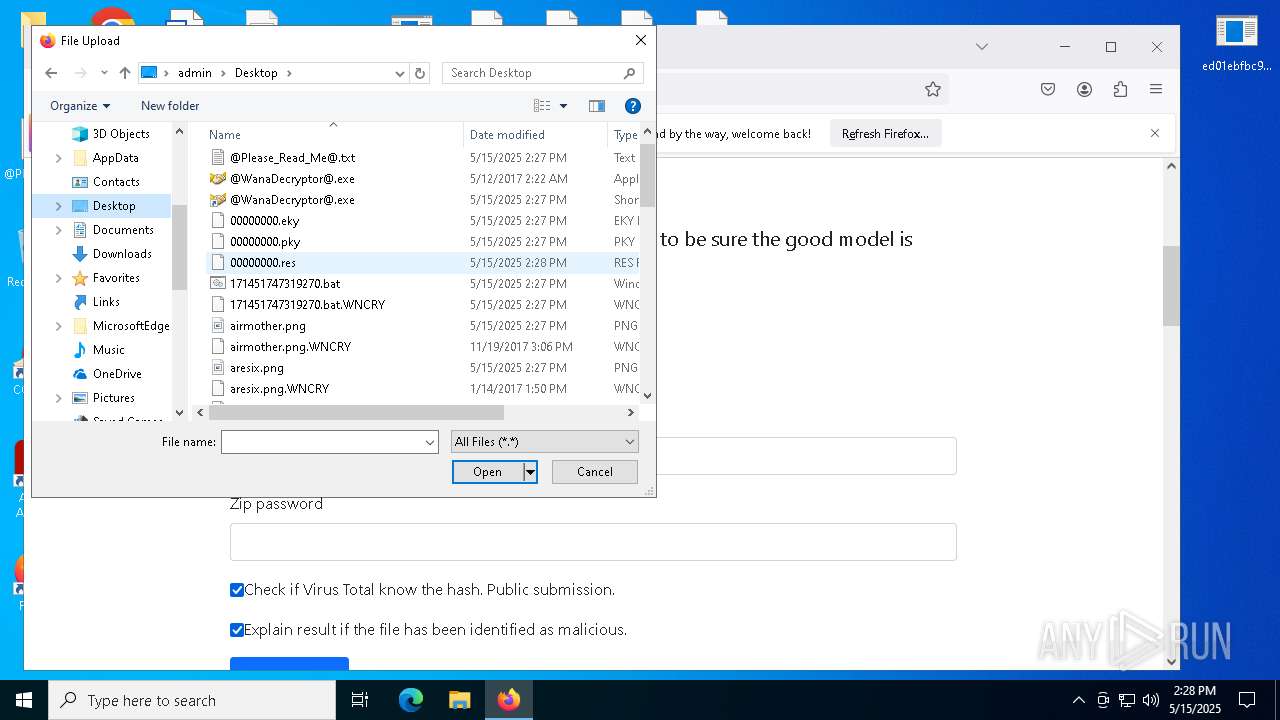Show hidden system tray icons
1280x720 pixels.
[x=1078, y=700]
